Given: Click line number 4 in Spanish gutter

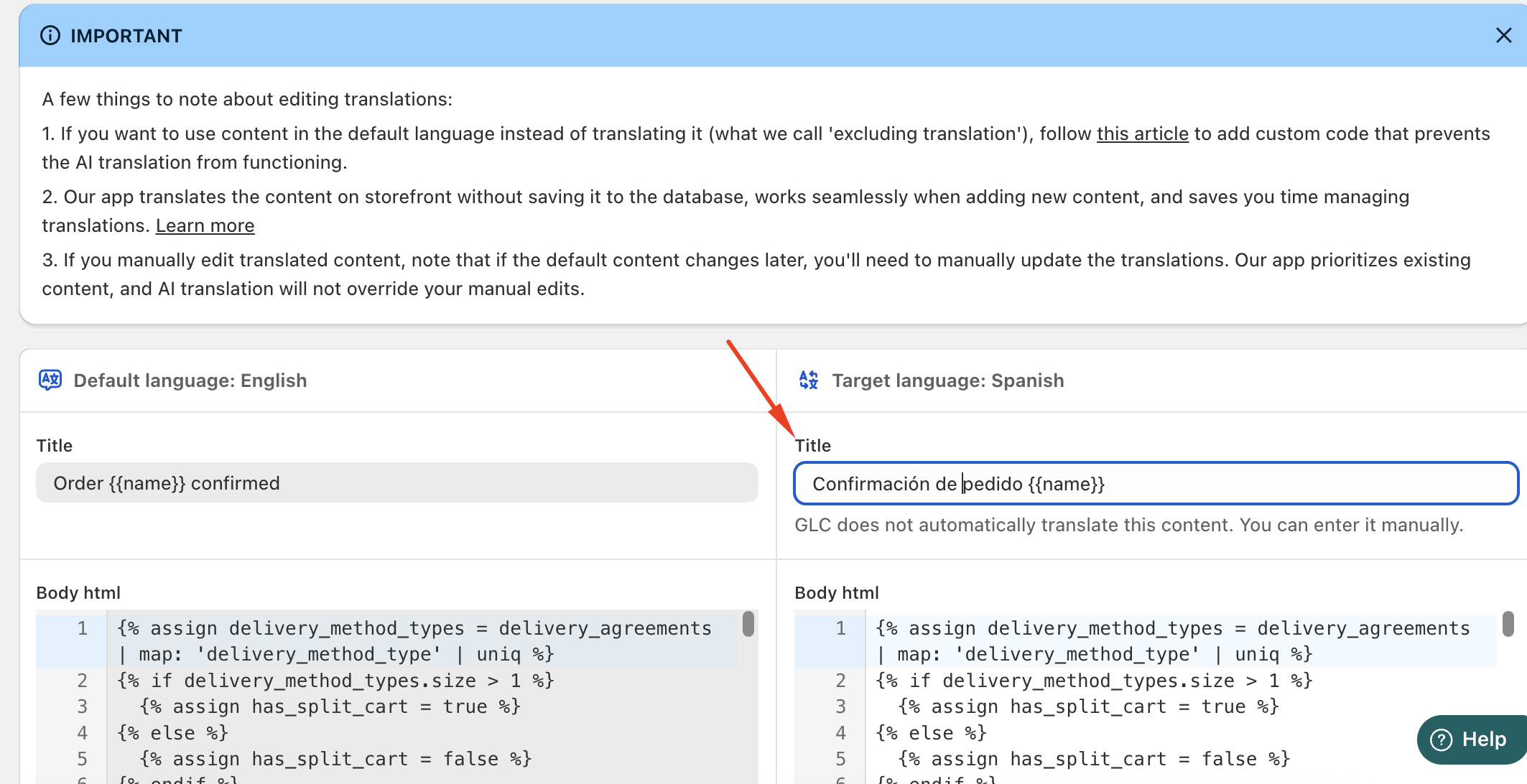Looking at the screenshot, I should (x=840, y=733).
